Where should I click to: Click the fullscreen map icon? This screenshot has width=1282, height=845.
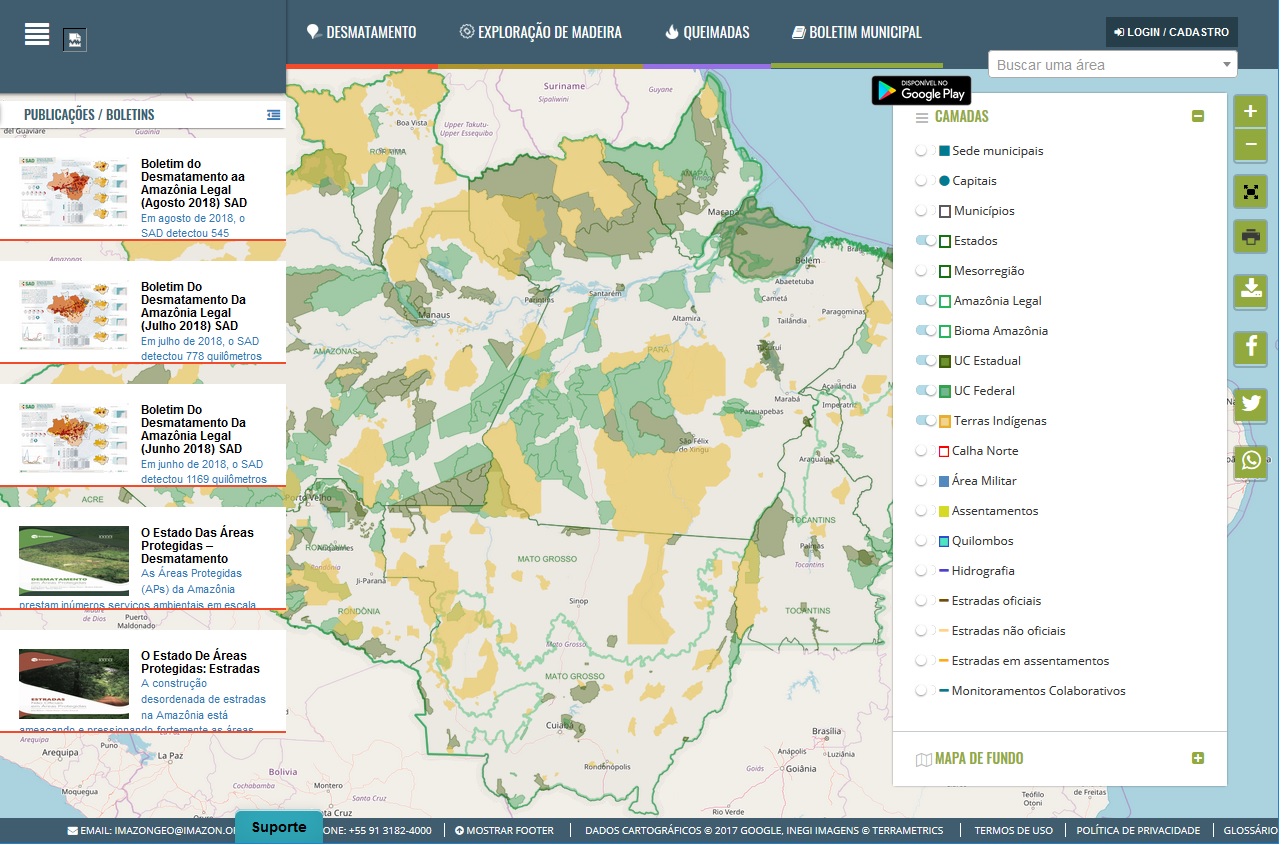1250,192
